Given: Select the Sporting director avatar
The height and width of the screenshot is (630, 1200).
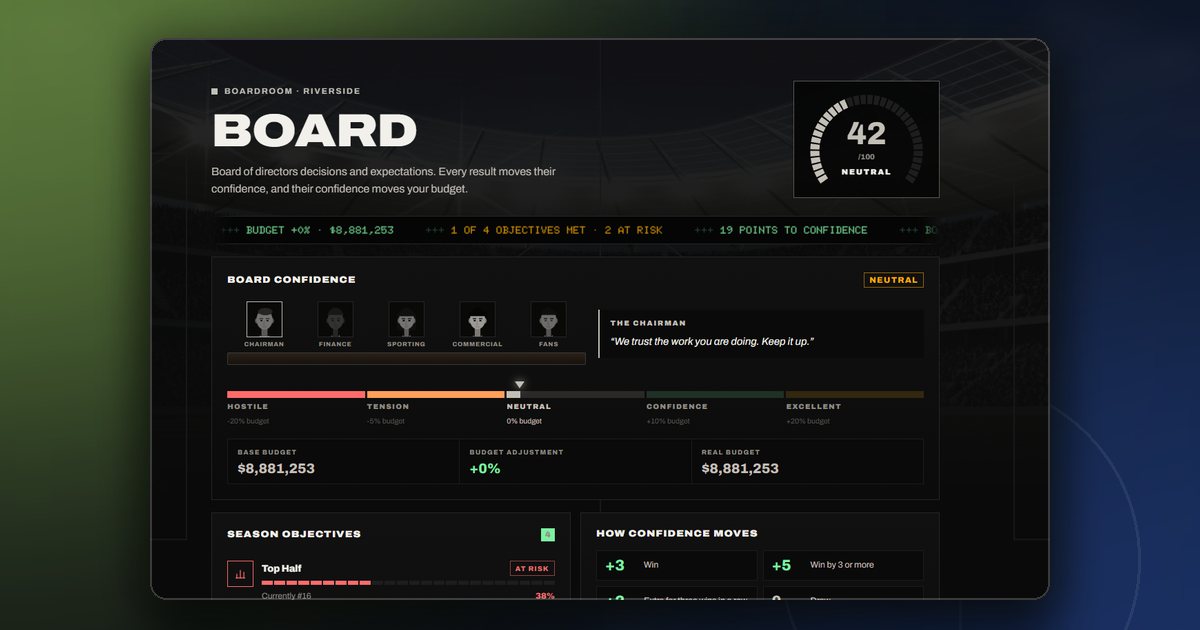Looking at the screenshot, I should 406,320.
